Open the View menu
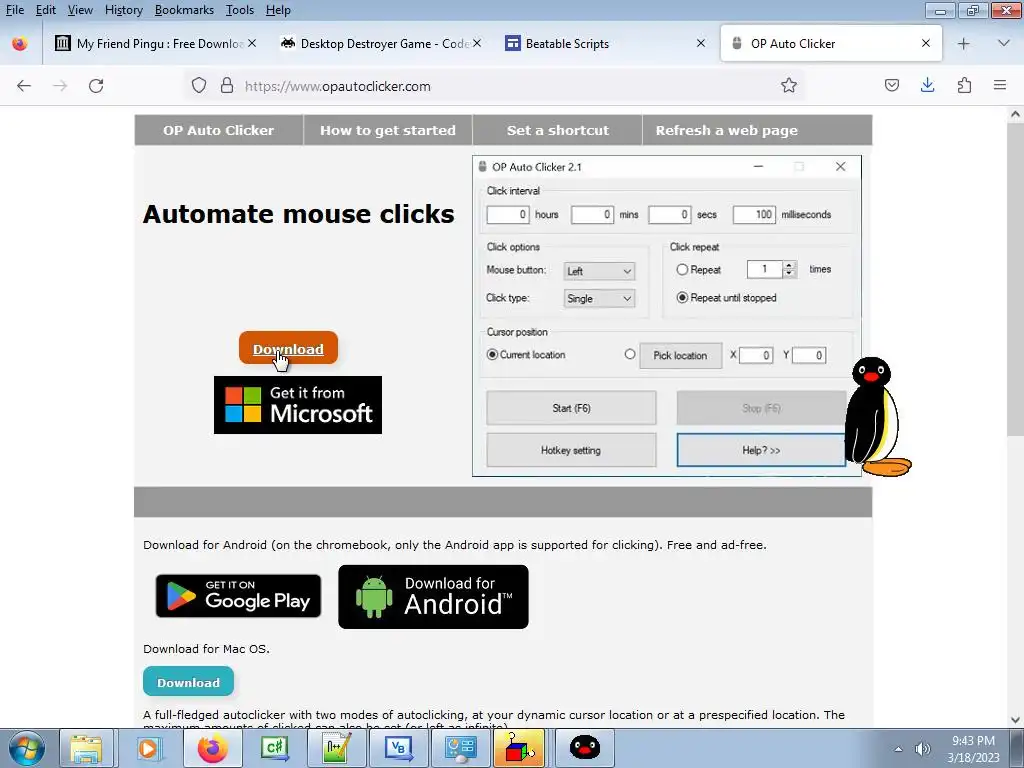 point(80,10)
